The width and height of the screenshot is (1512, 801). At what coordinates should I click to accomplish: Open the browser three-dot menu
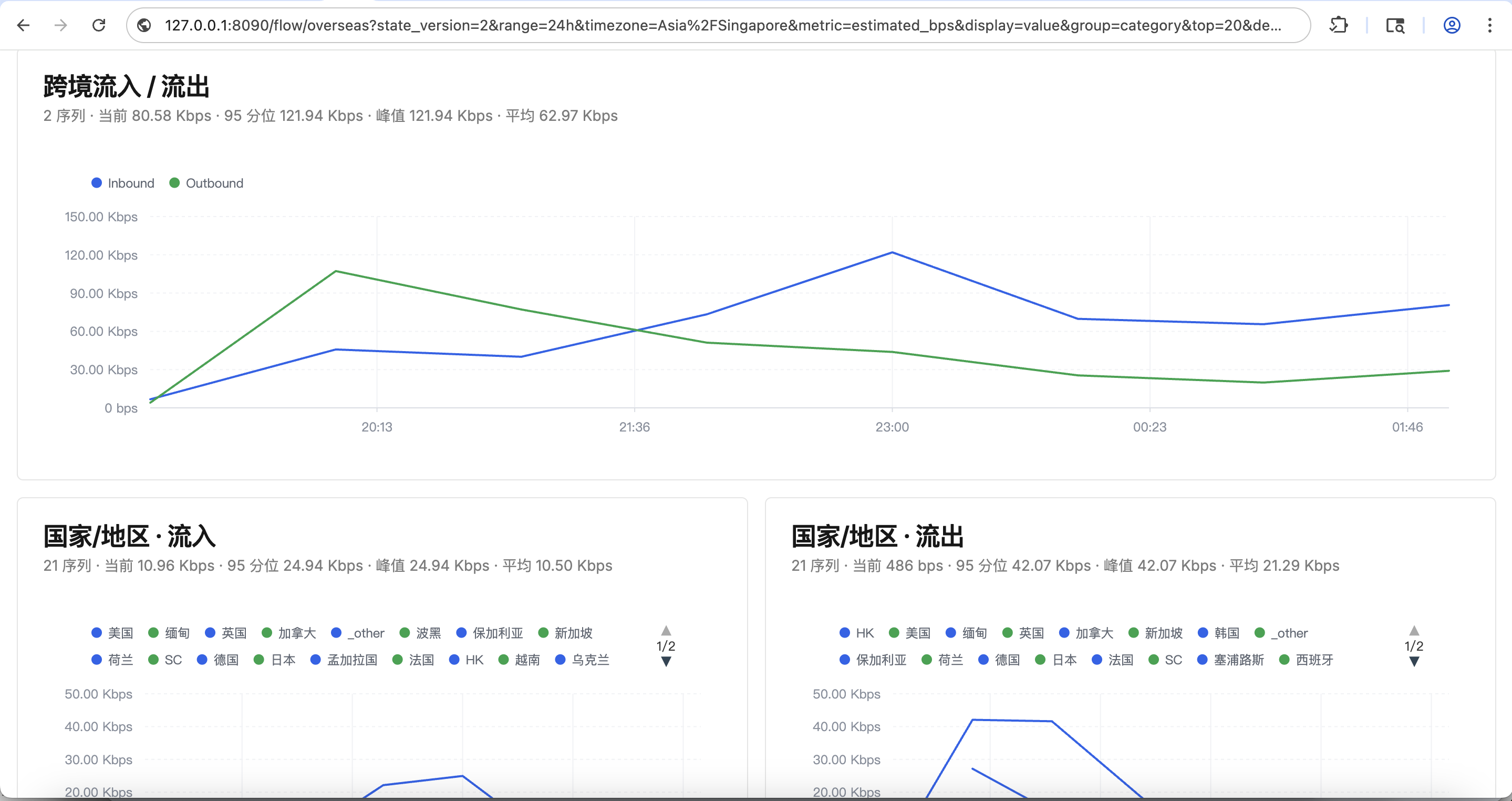click(1490, 25)
